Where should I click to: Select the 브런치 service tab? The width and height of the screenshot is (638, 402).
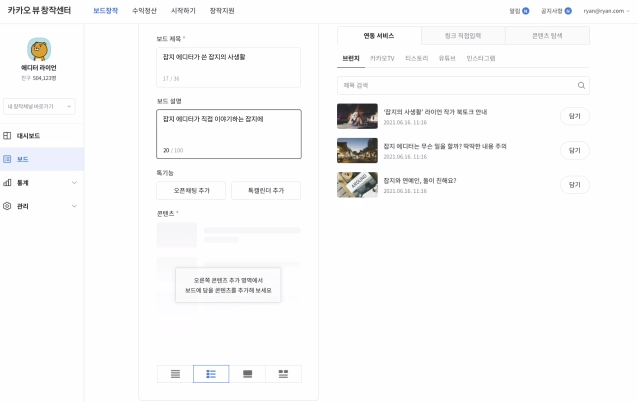(351, 59)
